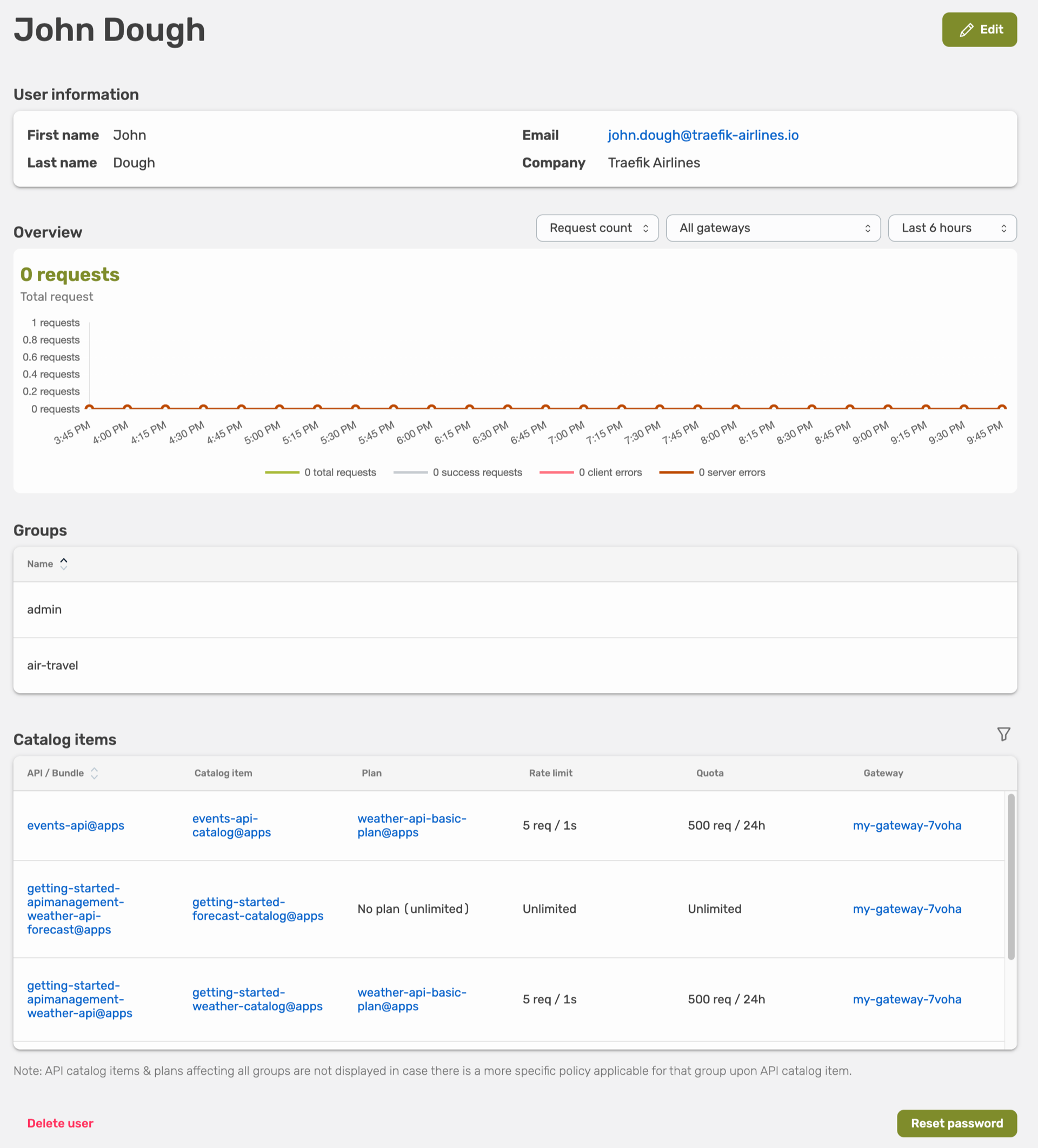Click the chart data point at 6:00 PM
The width and height of the screenshot is (1038, 1148).
(431, 408)
